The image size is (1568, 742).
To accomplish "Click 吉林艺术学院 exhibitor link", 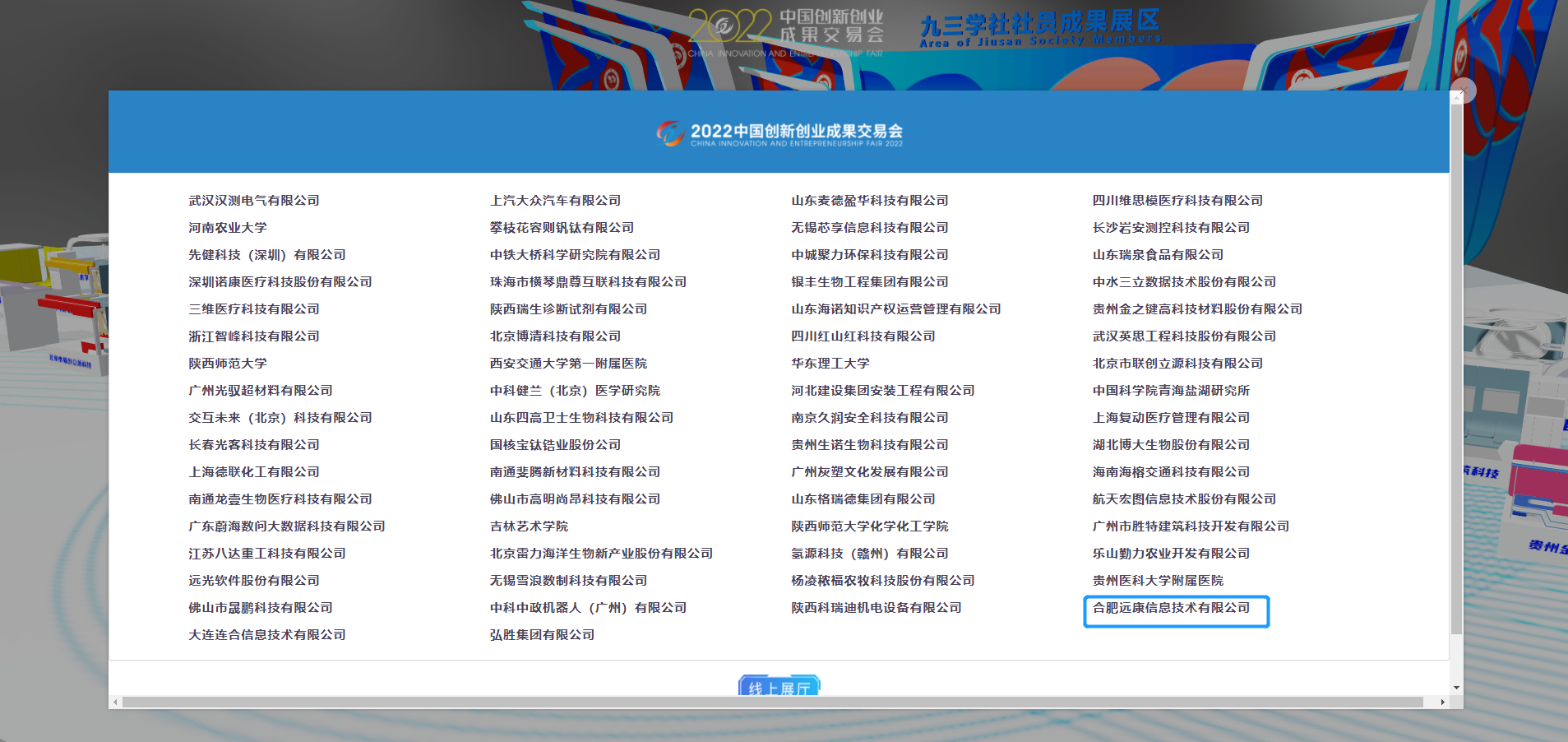I will point(529,526).
